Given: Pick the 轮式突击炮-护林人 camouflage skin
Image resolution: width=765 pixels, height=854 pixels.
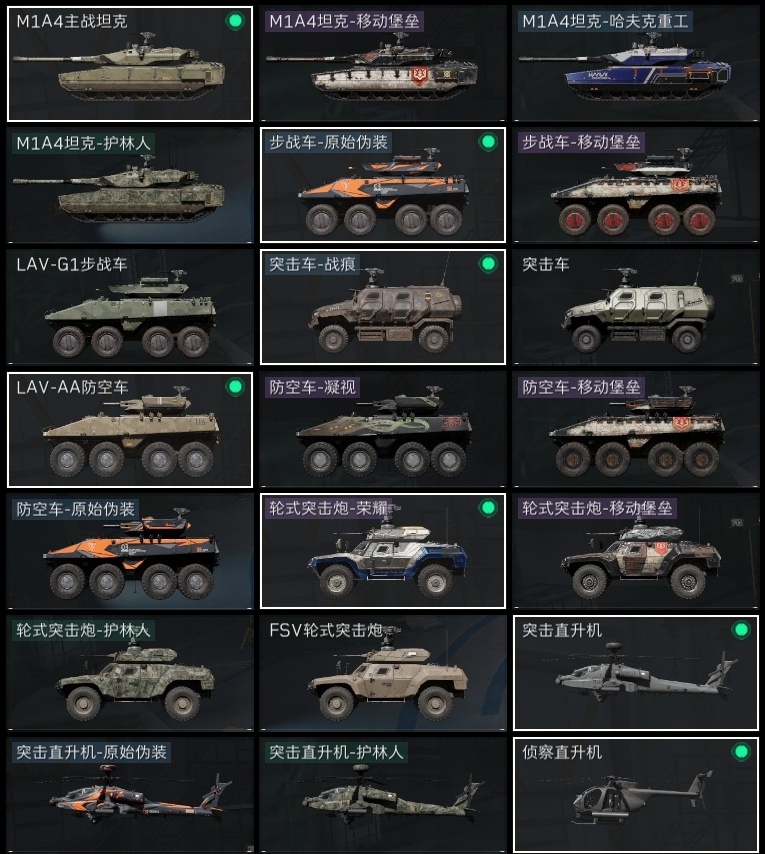Looking at the screenshot, I should coord(130,673).
